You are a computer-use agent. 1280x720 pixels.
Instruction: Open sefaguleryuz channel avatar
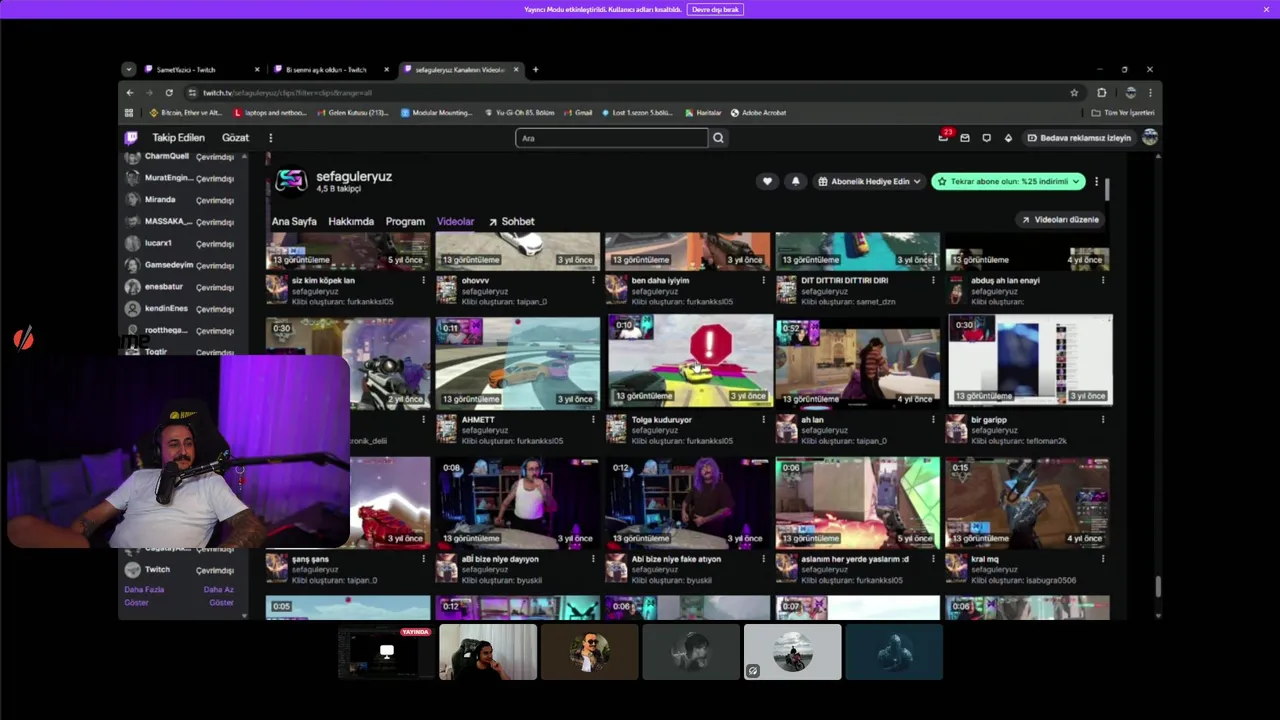coord(291,180)
